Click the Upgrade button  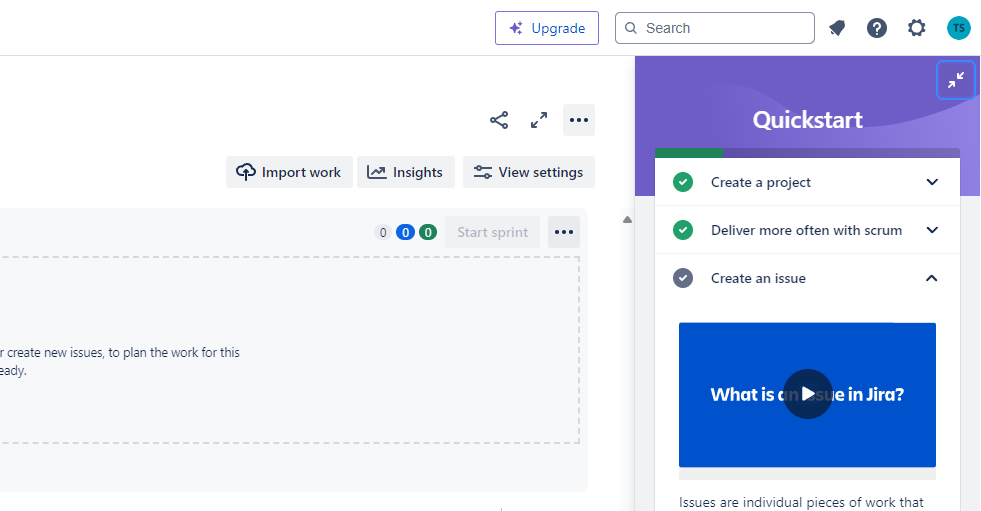coord(547,28)
